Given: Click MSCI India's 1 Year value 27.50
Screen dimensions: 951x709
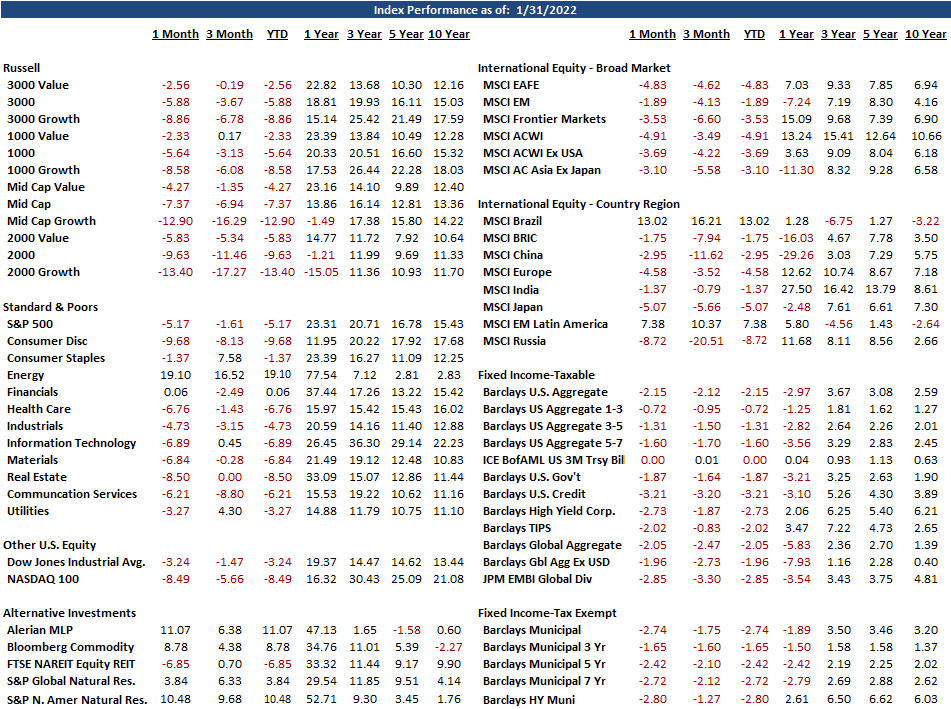Looking at the screenshot, I should [796, 290].
